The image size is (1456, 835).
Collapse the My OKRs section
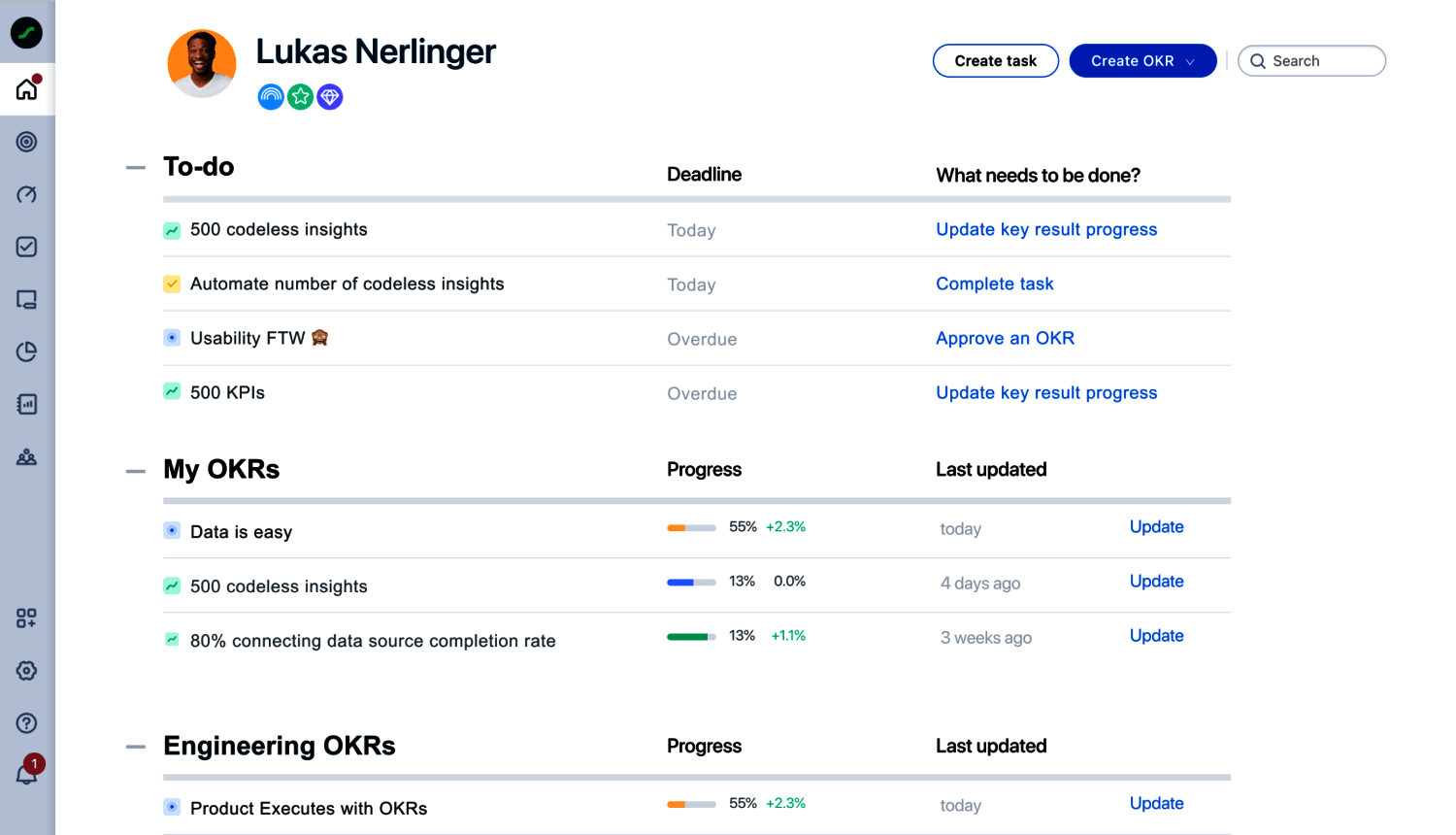(136, 471)
